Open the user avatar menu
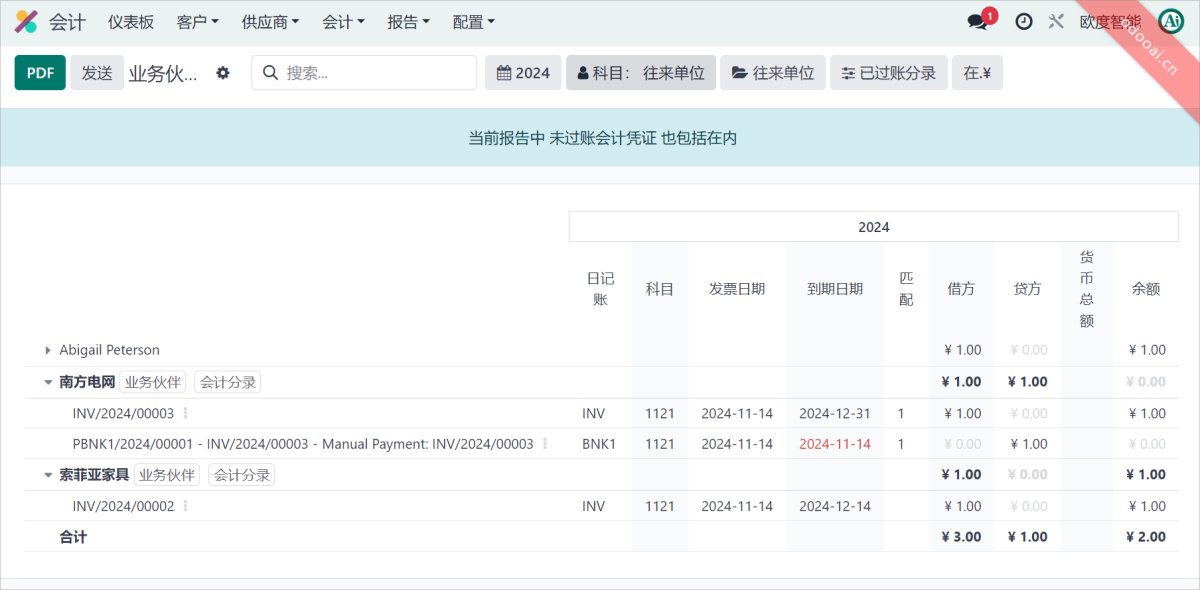 coord(1170,22)
